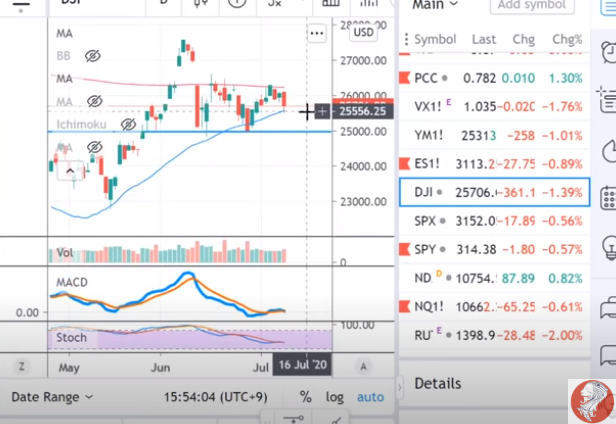This screenshot has width=616, height=424.
Task: Open the Date Range dropdown
Action: (x=52, y=397)
